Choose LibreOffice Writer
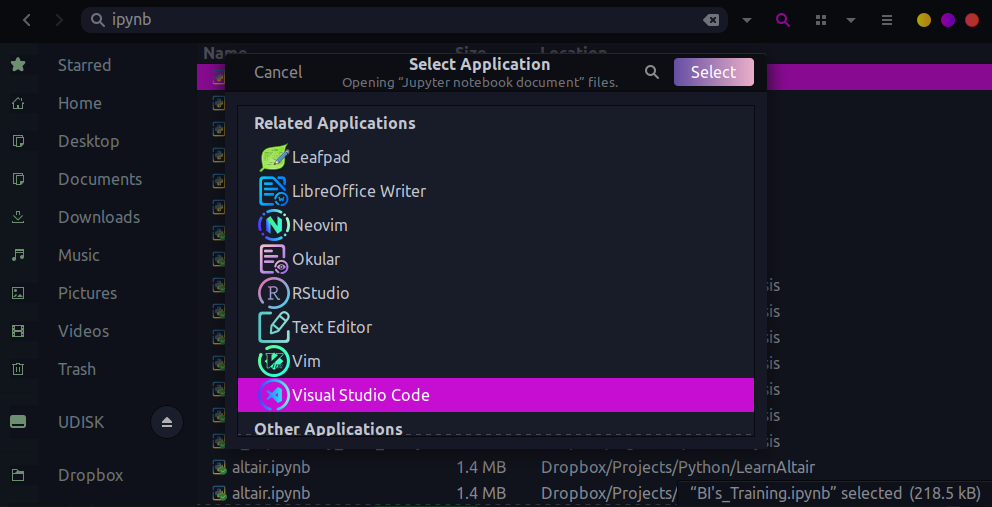The image size is (992, 507). [x=496, y=191]
